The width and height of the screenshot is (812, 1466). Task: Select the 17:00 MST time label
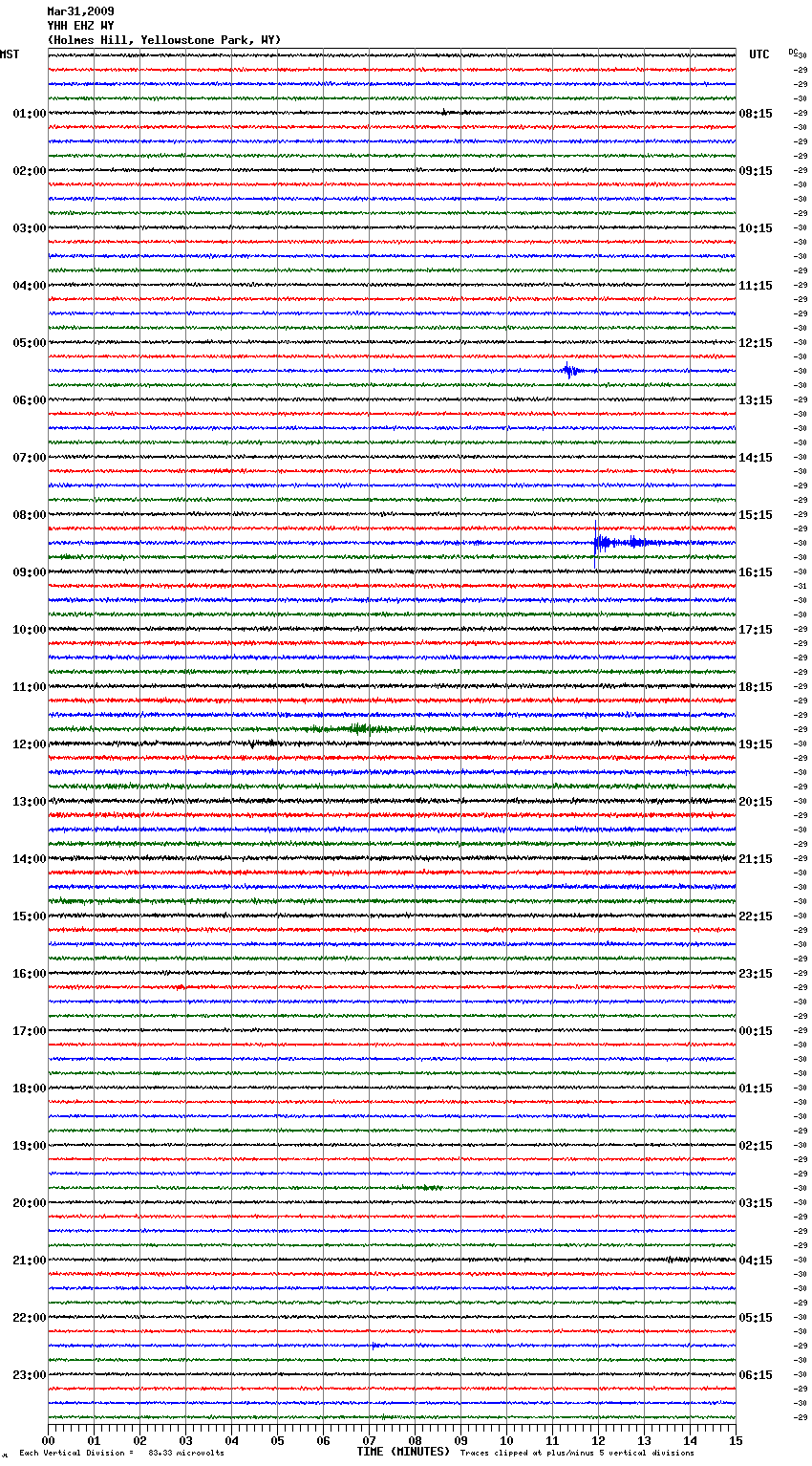(30, 1031)
